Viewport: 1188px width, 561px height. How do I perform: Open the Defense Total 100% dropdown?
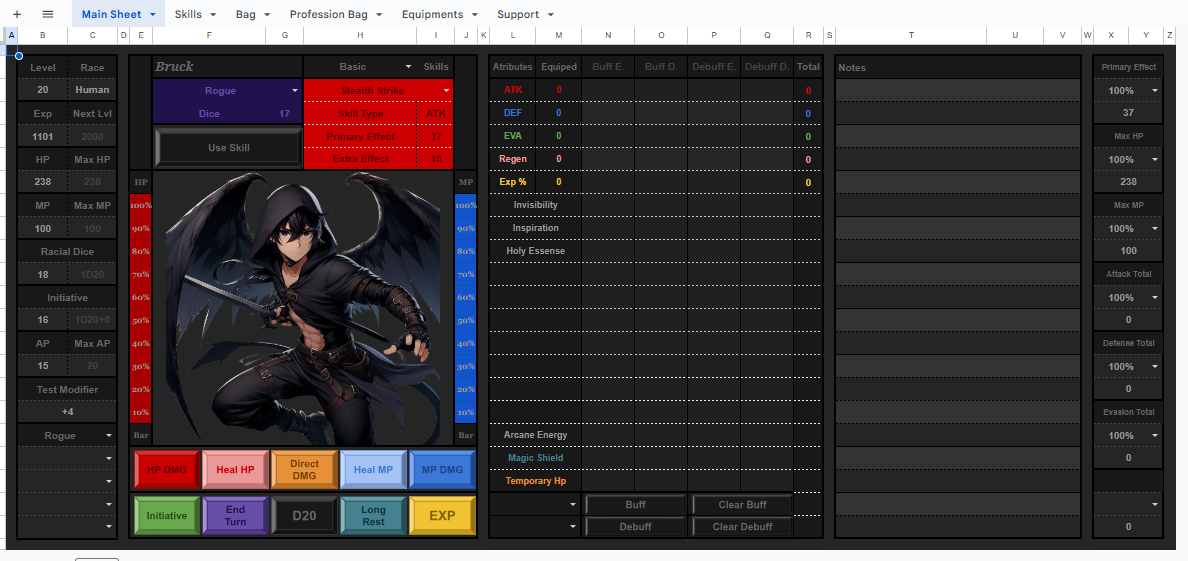(1155, 367)
